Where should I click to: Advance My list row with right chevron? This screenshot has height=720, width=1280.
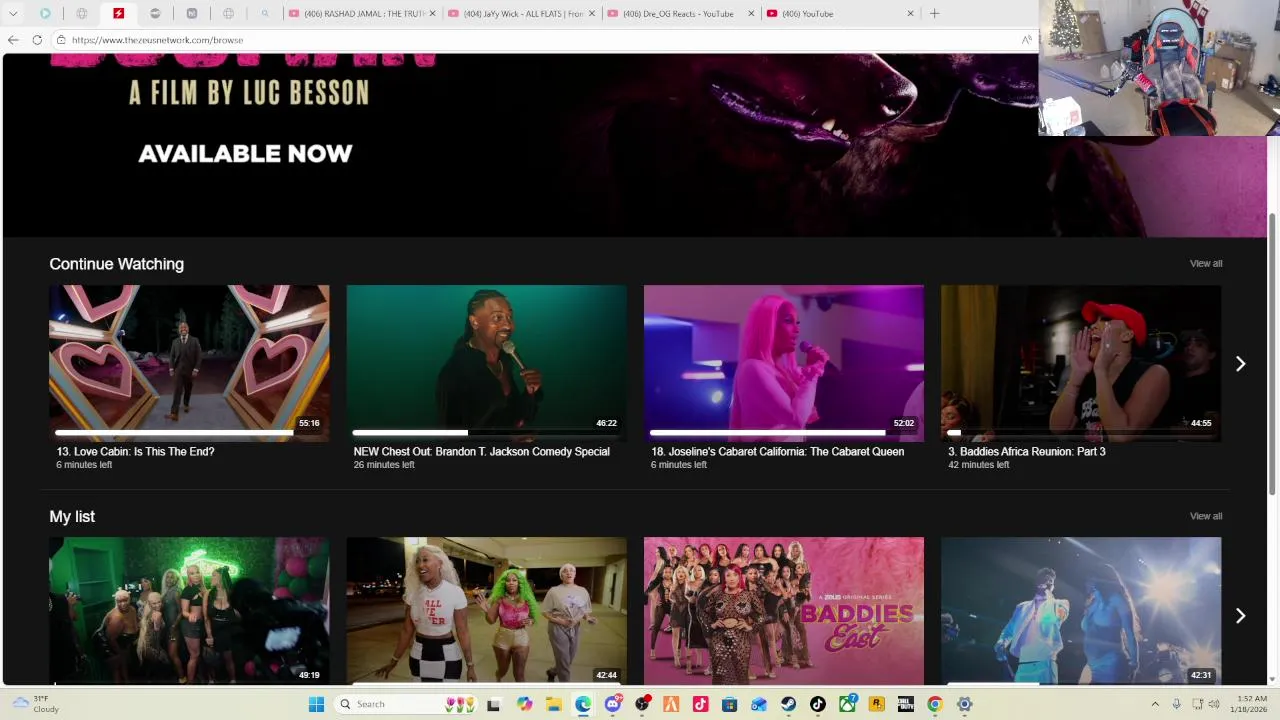pyautogui.click(x=1240, y=616)
